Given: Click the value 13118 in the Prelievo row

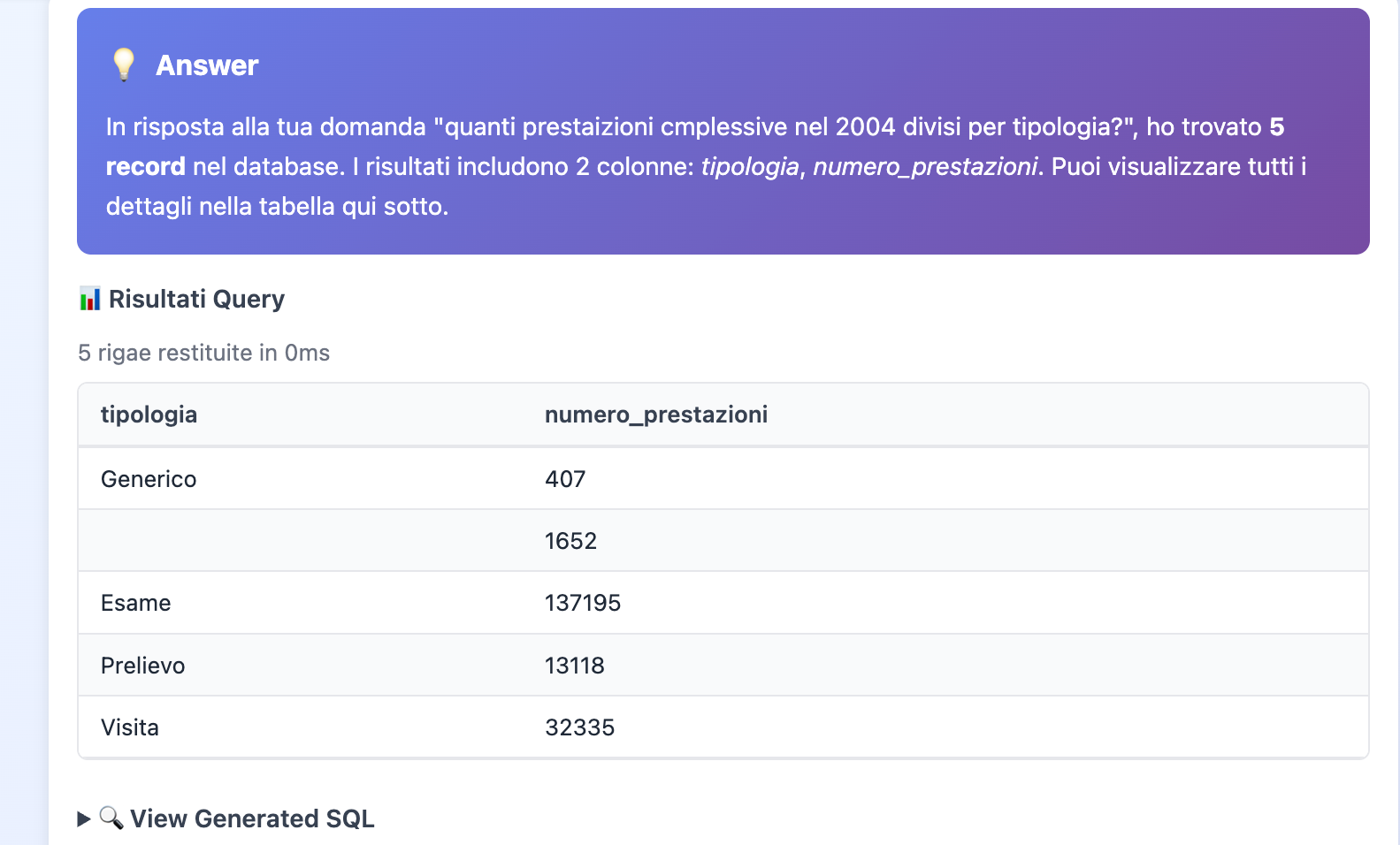Looking at the screenshot, I should click(x=574, y=666).
